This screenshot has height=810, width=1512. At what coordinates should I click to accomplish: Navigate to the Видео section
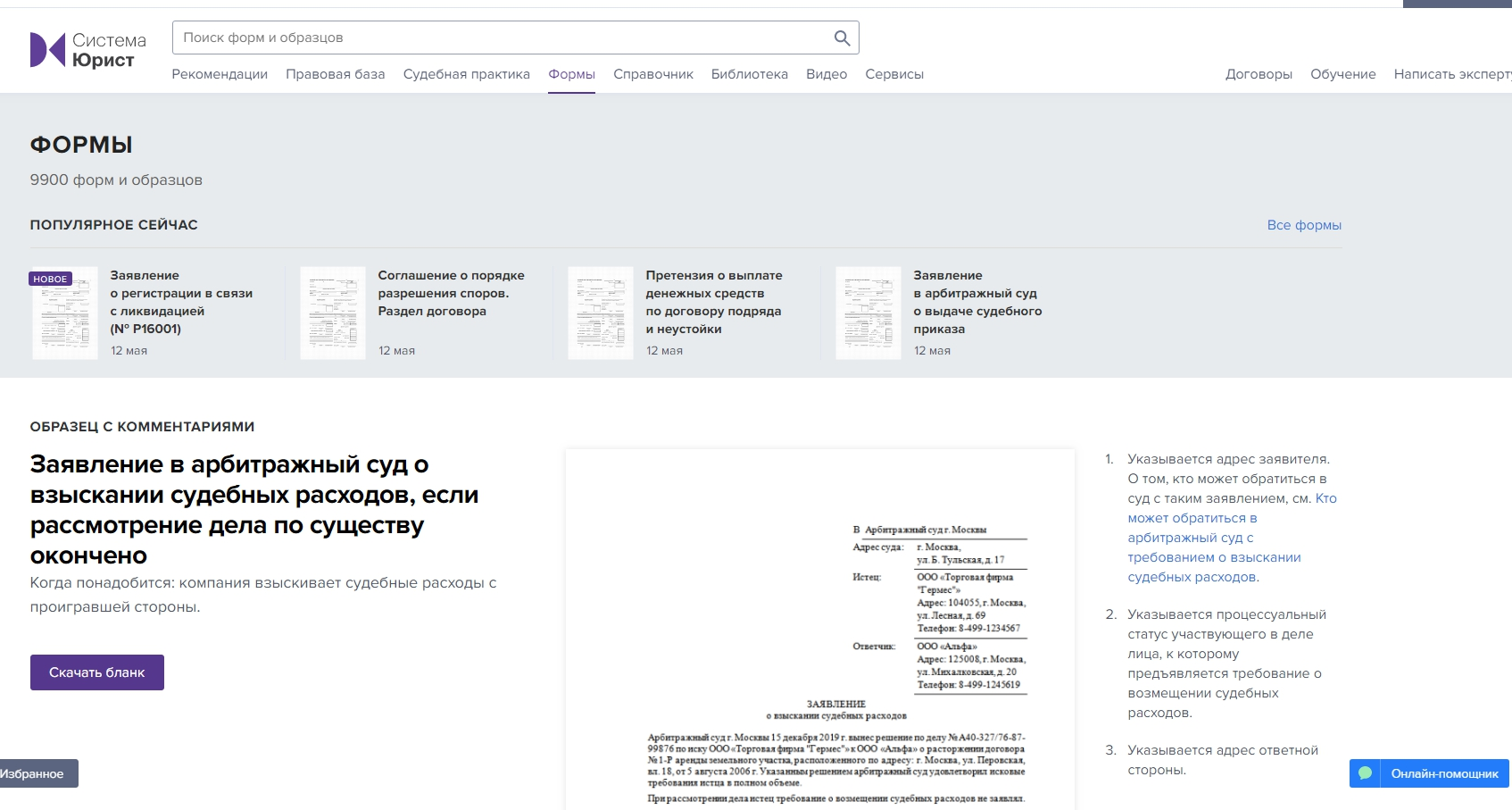826,74
